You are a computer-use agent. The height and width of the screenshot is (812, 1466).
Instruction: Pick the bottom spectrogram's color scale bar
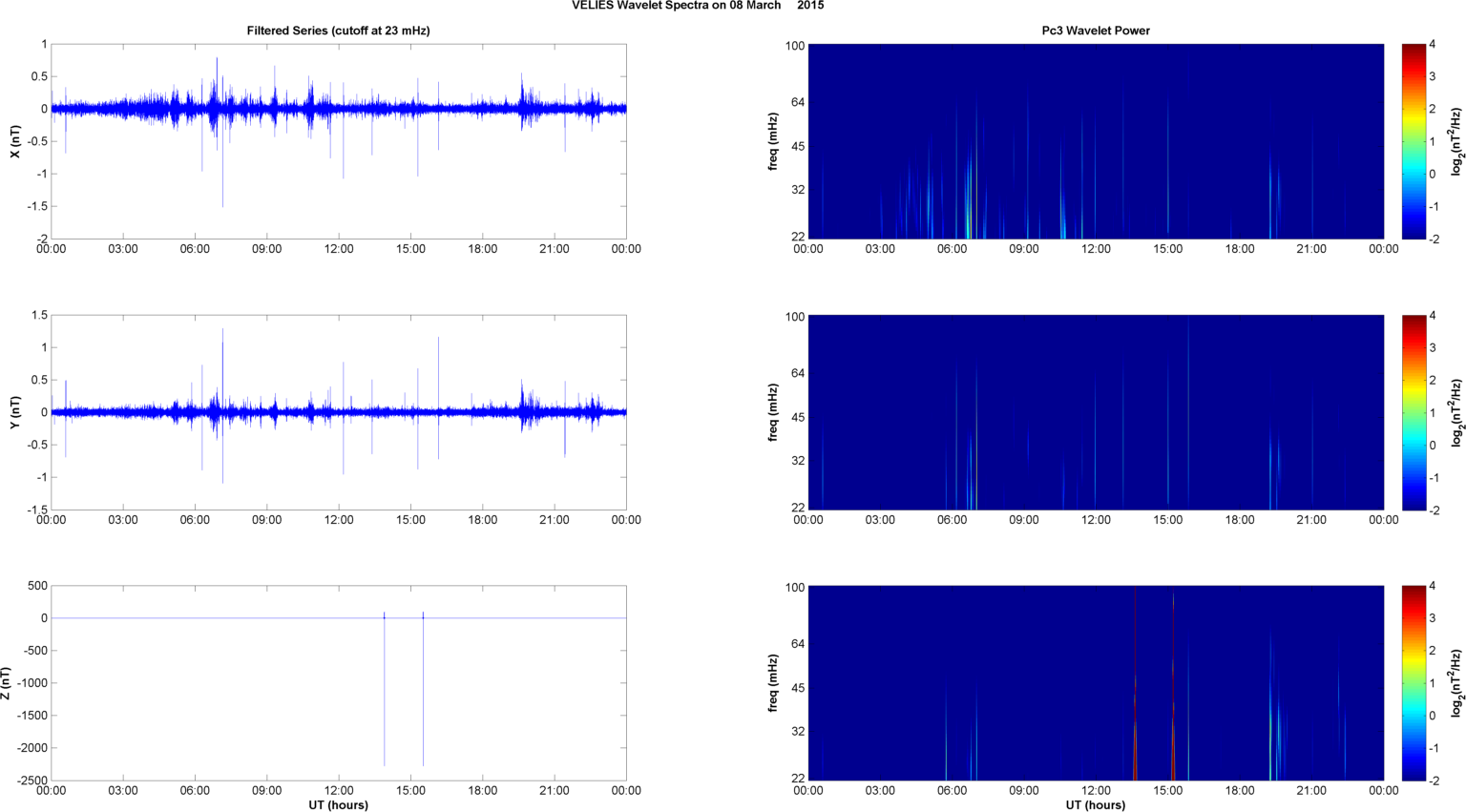coord(1414,683)
